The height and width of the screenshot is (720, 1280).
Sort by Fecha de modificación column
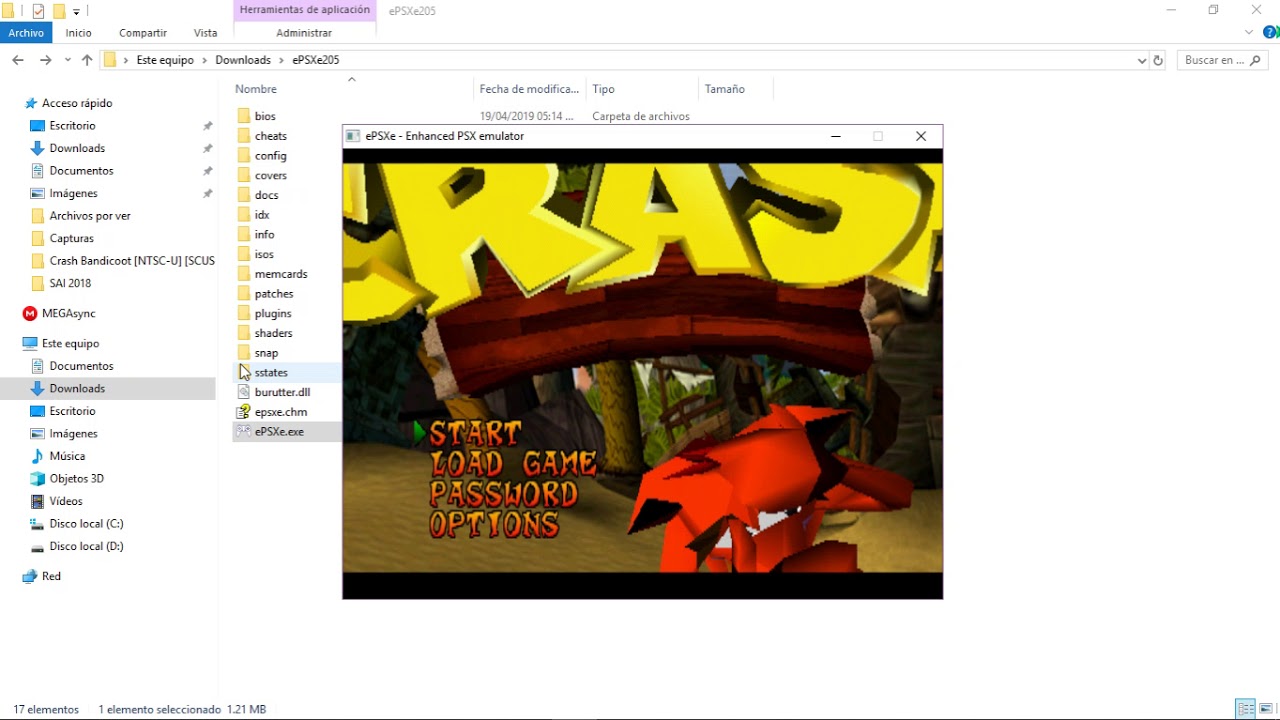pyautogui.click(x=530, y=89)
